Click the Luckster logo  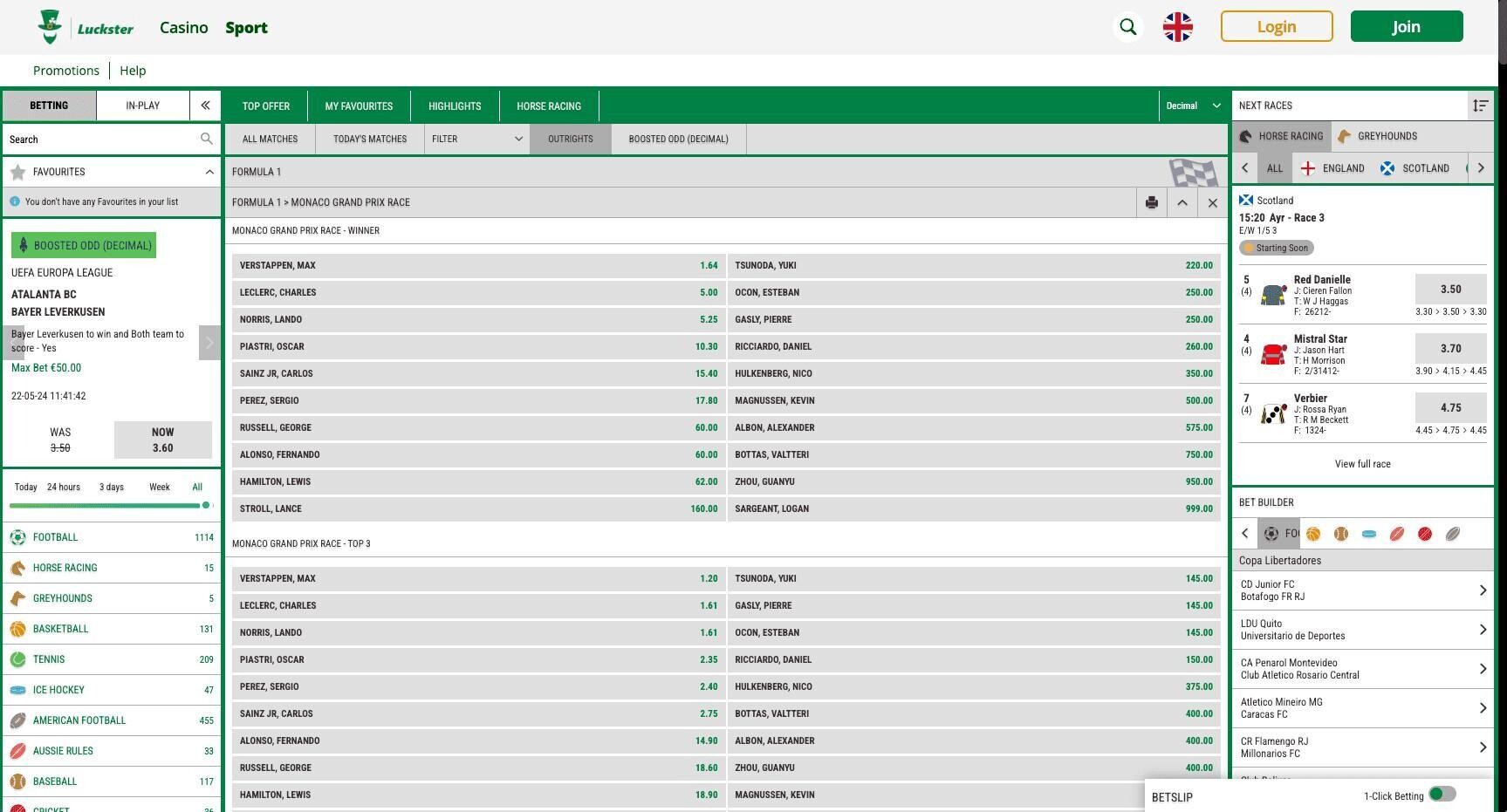coord(86,27)
